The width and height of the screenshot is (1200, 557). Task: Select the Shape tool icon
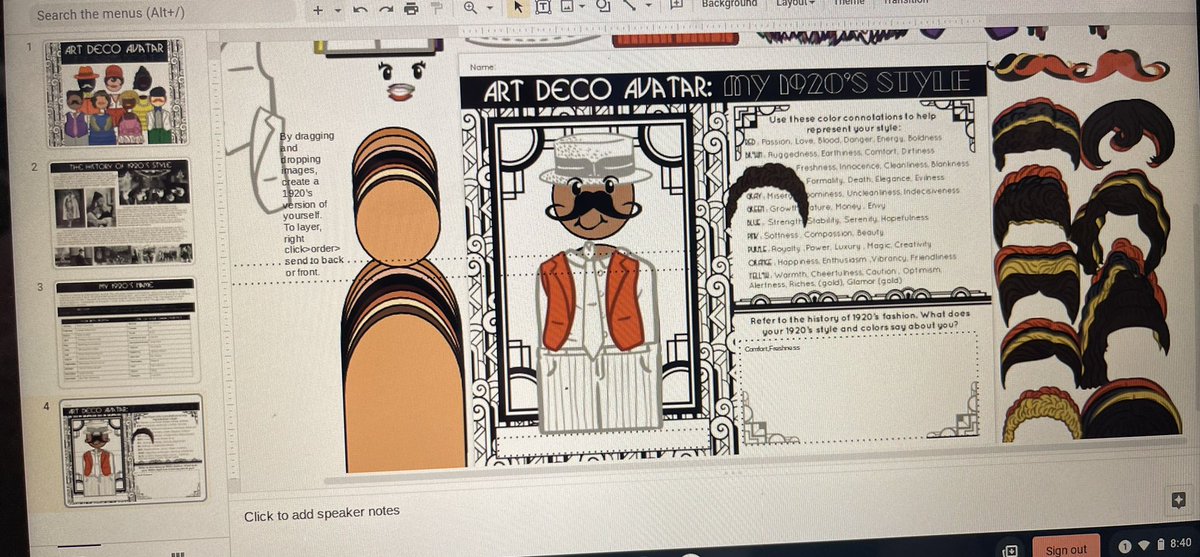tap(603, 5)
